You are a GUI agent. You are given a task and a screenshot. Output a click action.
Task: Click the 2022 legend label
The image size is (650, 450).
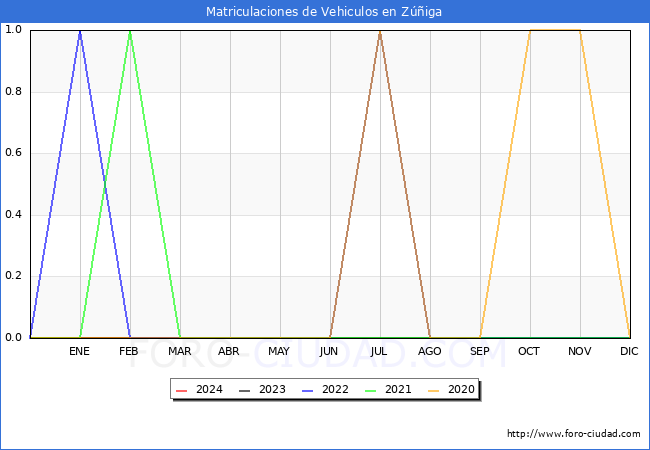(x=335, y=390)
